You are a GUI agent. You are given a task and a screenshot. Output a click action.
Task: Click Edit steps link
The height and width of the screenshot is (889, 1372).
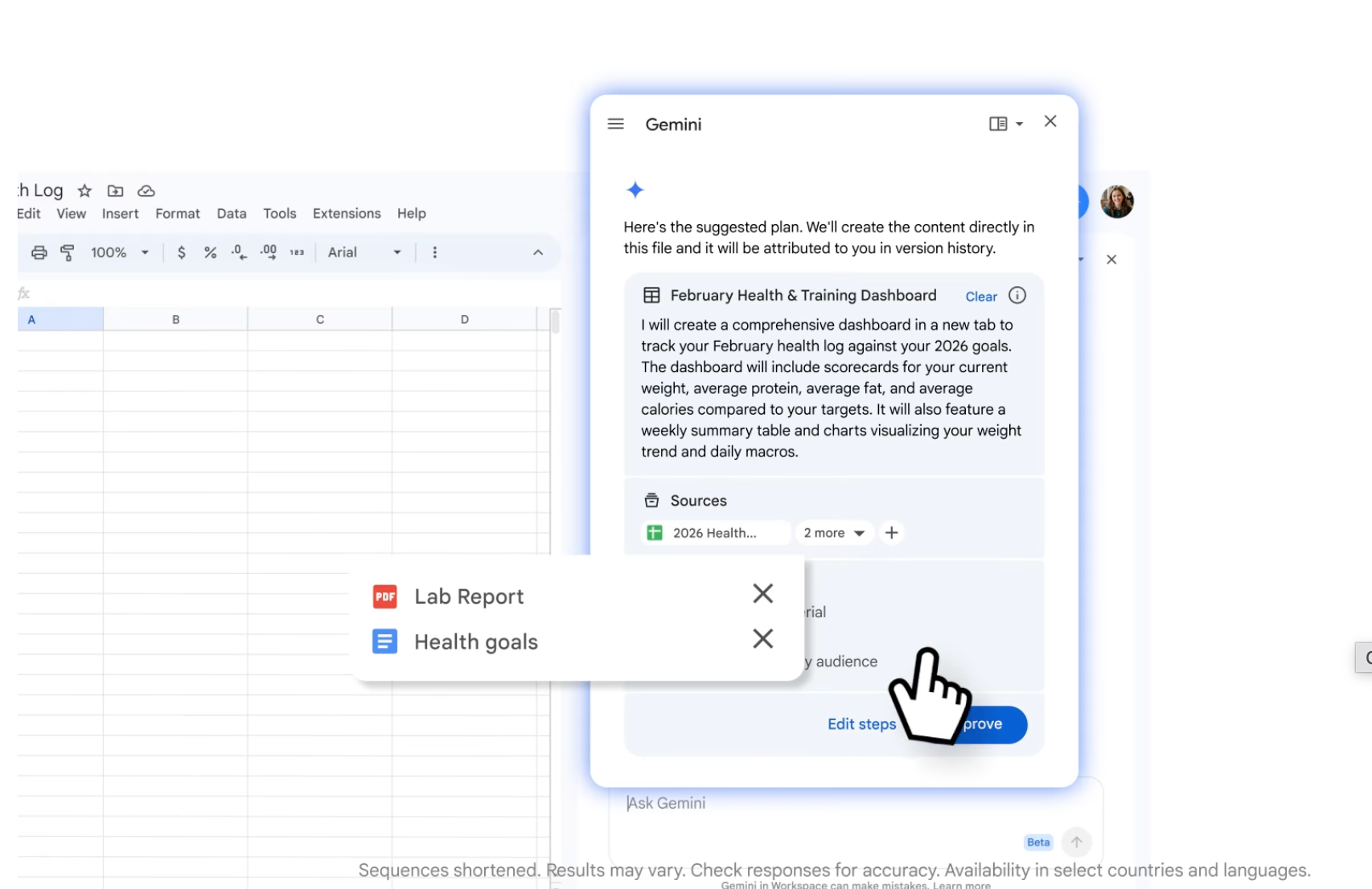(861, 724)
